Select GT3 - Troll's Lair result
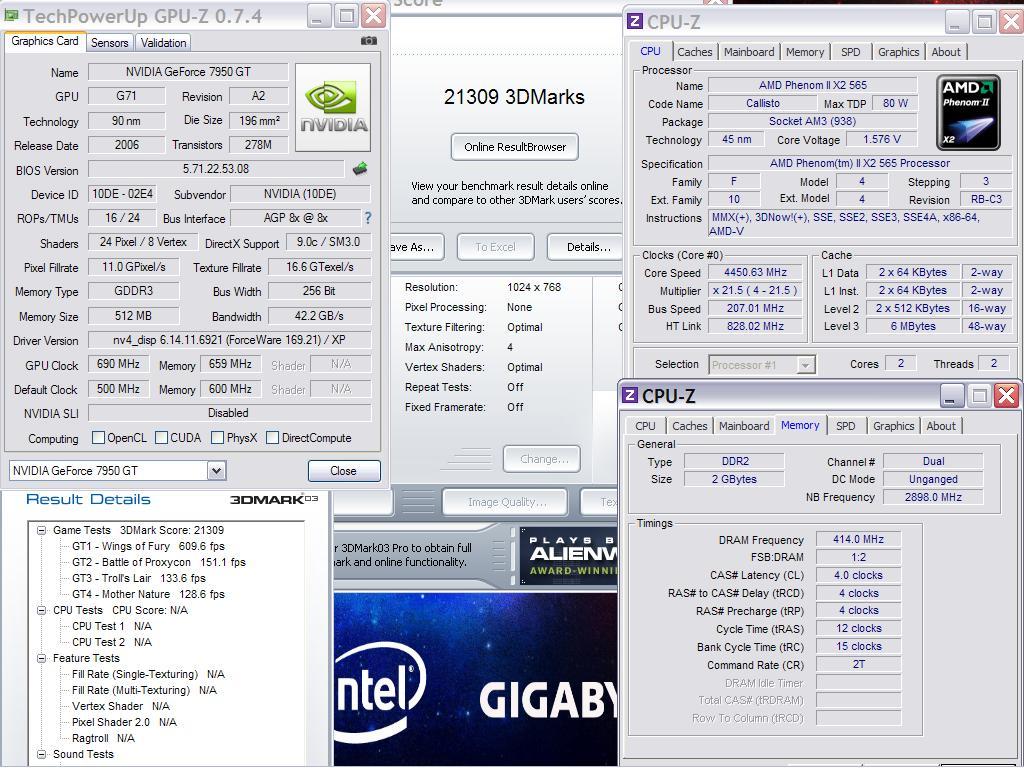The width and height of the screenshot is (1024, 768). (138, 578)
